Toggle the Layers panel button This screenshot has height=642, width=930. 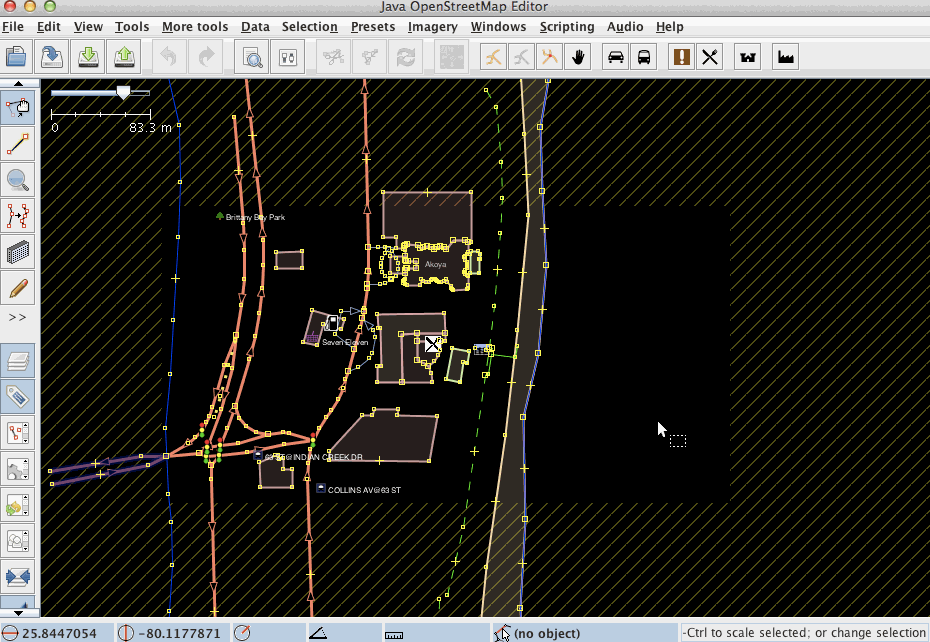point(18,360)
